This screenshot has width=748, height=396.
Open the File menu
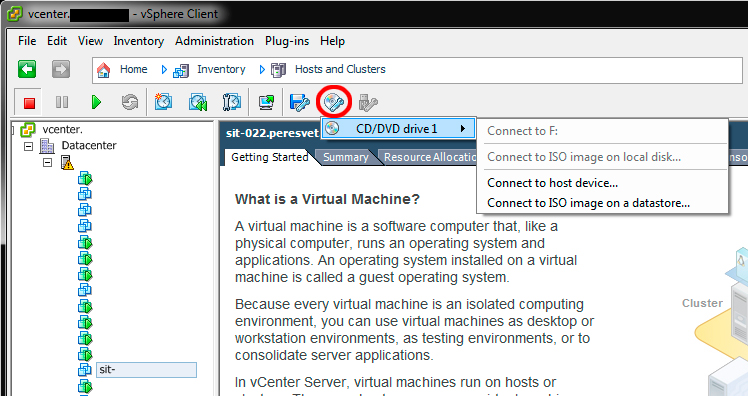[x=27, y=41]
